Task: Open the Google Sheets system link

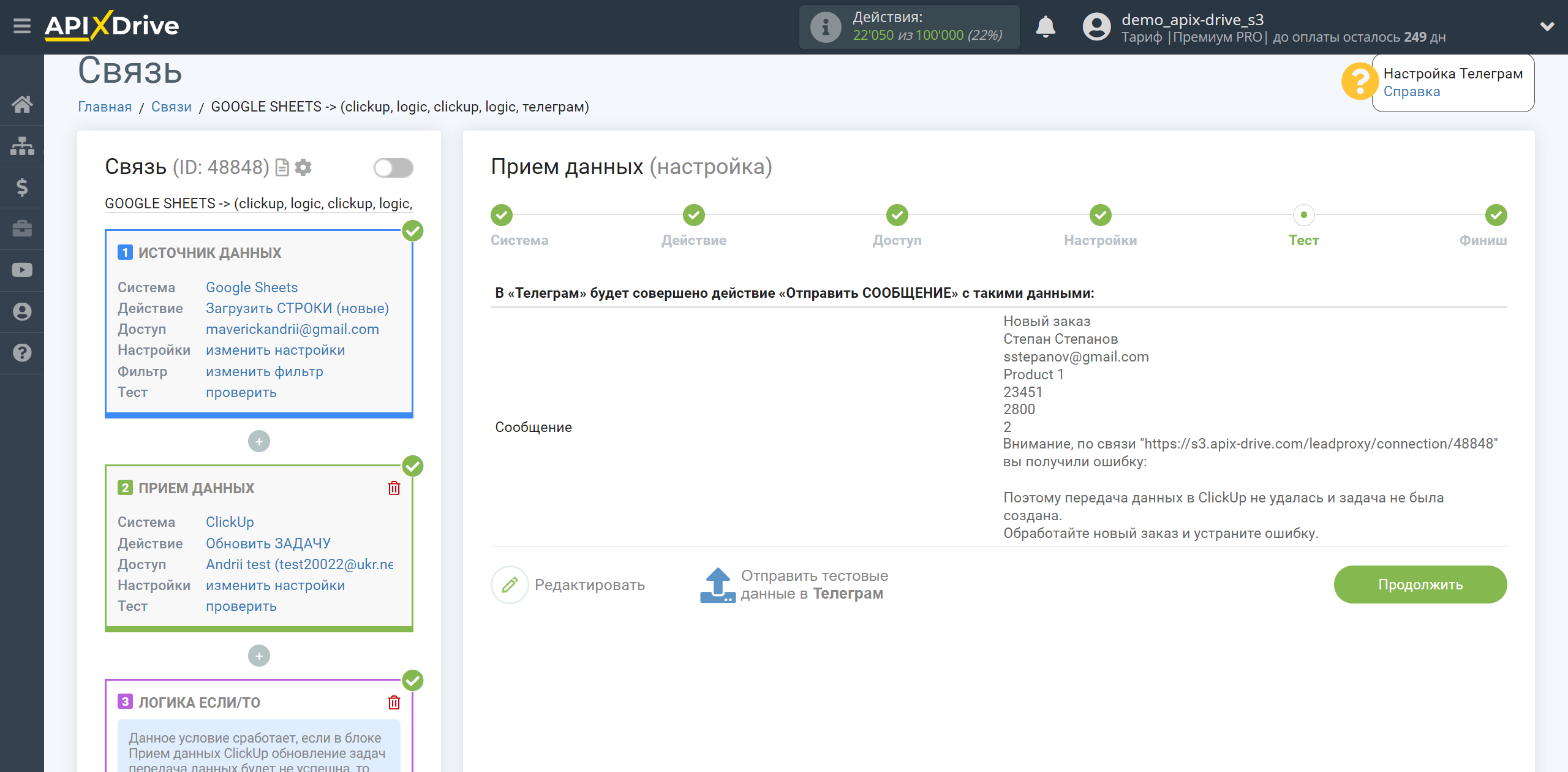Action: coord(252,287)
